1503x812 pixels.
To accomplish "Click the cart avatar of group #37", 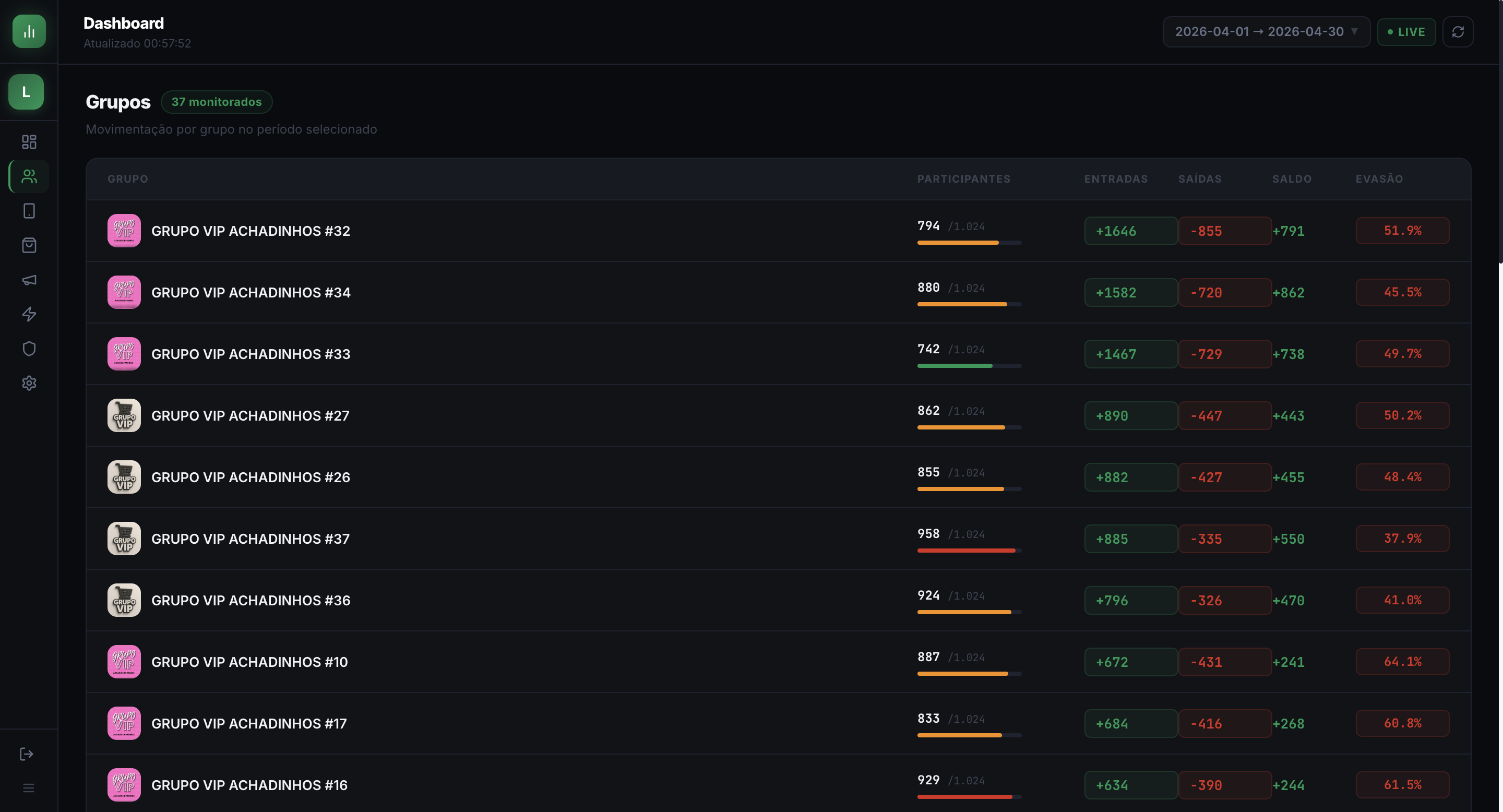I will click(124, 539).
